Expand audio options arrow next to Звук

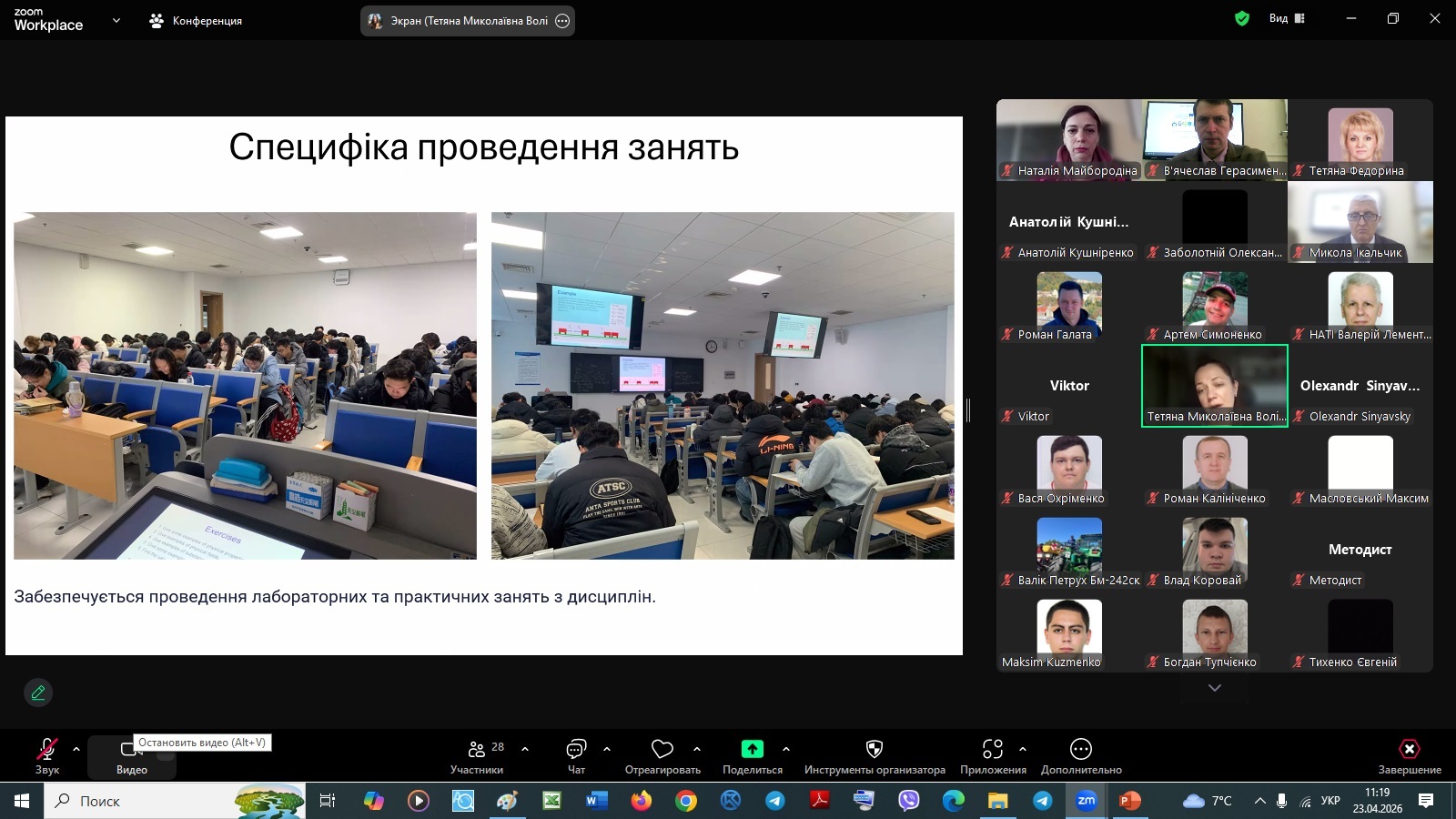point(76,749)
